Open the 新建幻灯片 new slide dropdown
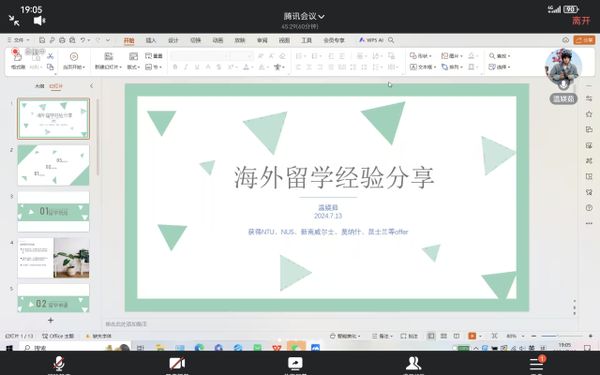 108,67
